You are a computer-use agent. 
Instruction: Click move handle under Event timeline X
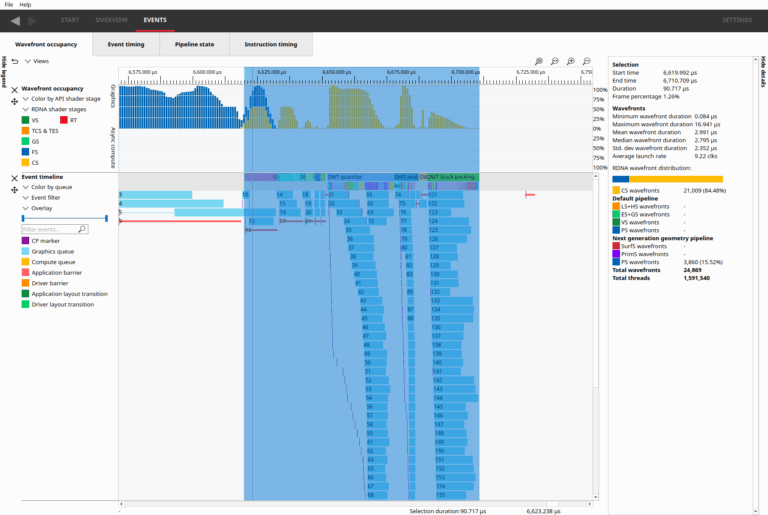pyautogui.click(x=14, y=190)
